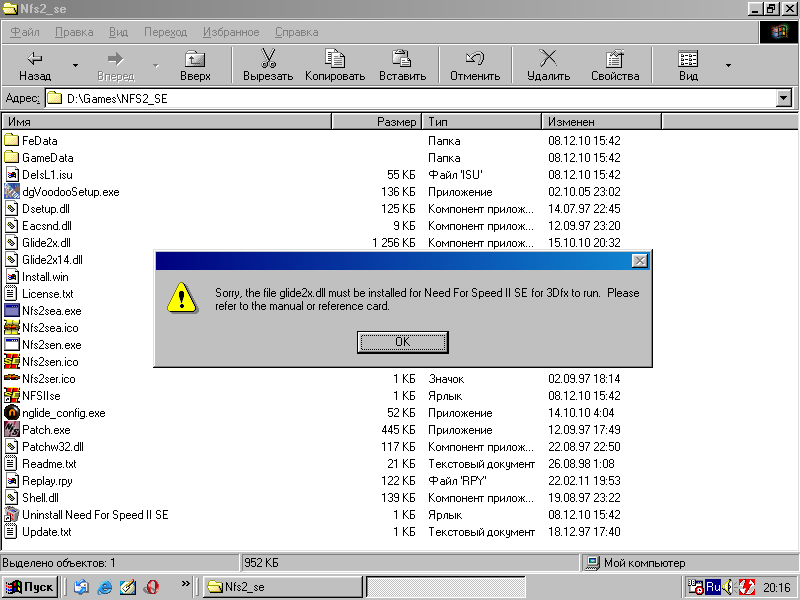This screenshot has height=600, width=800.
Task: Select the Shell.dll file icon
Action: pos(11,497)
